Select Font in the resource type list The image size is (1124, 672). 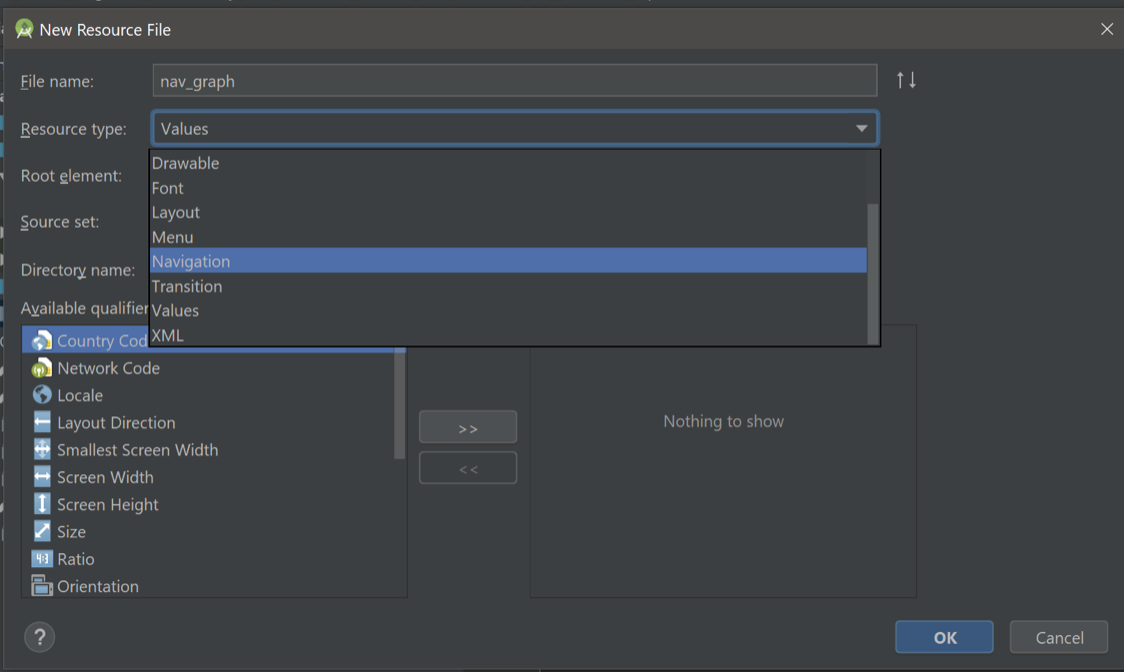[x=167, y=188]
